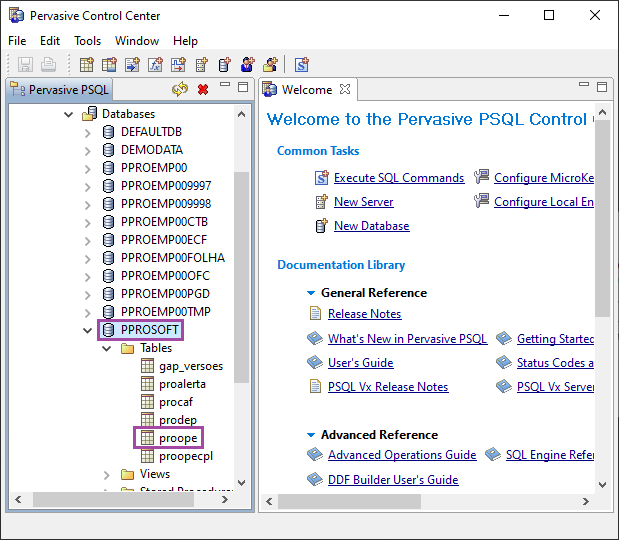Collapse the PPROSOFT database node
The width and height of the screenshot is (619, 540).
[88, 330]
